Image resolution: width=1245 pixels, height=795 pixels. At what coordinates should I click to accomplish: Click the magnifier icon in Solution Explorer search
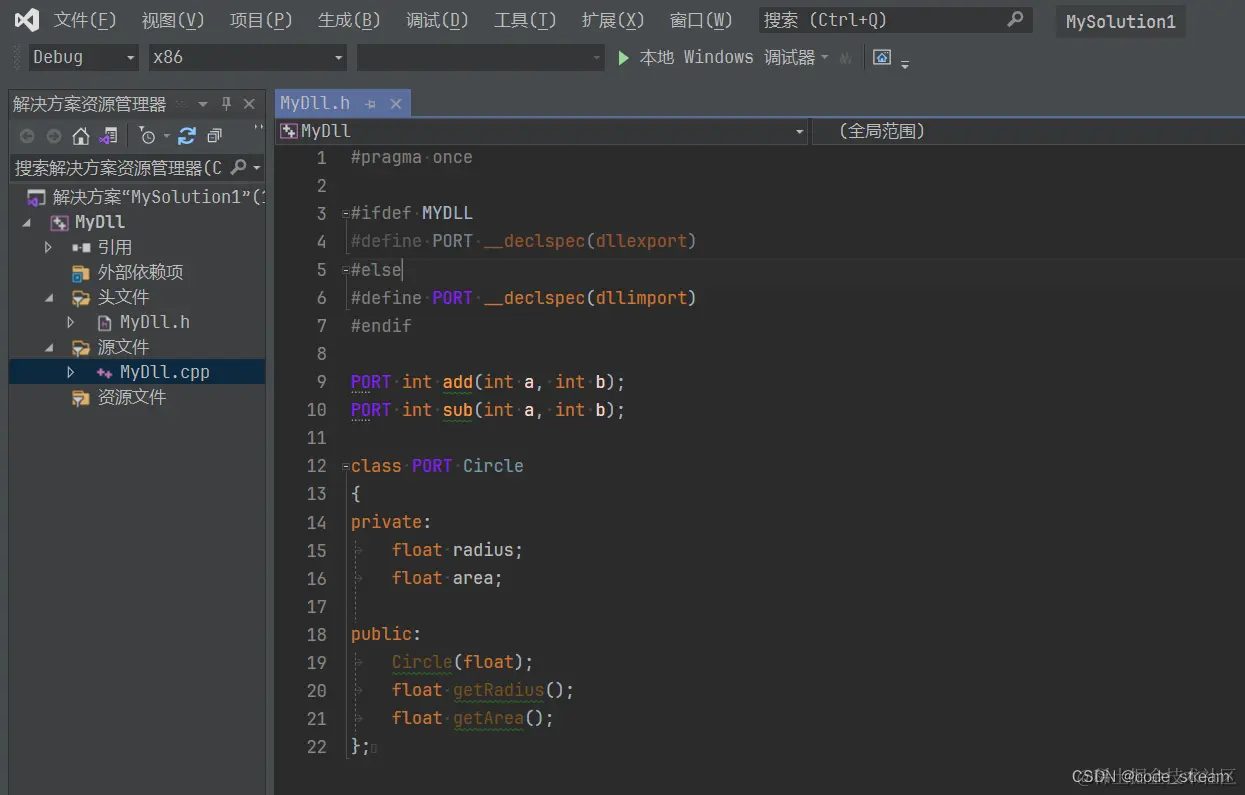238,167
